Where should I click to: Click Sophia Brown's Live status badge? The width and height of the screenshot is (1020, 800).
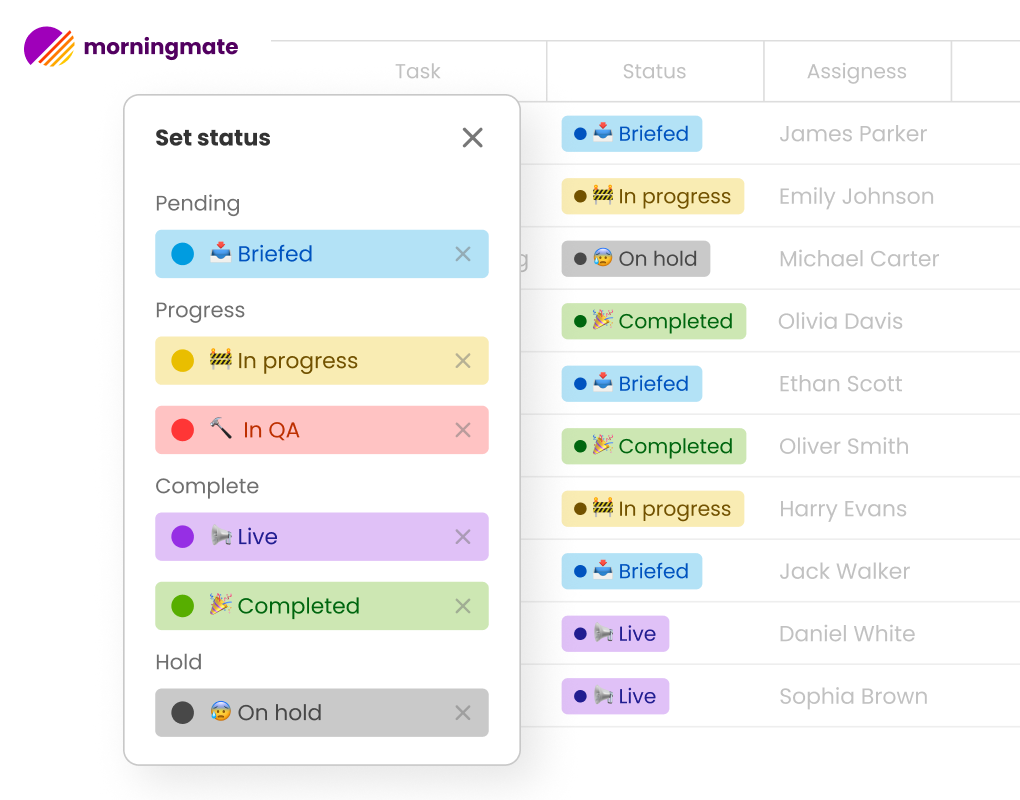coord(615,697)
